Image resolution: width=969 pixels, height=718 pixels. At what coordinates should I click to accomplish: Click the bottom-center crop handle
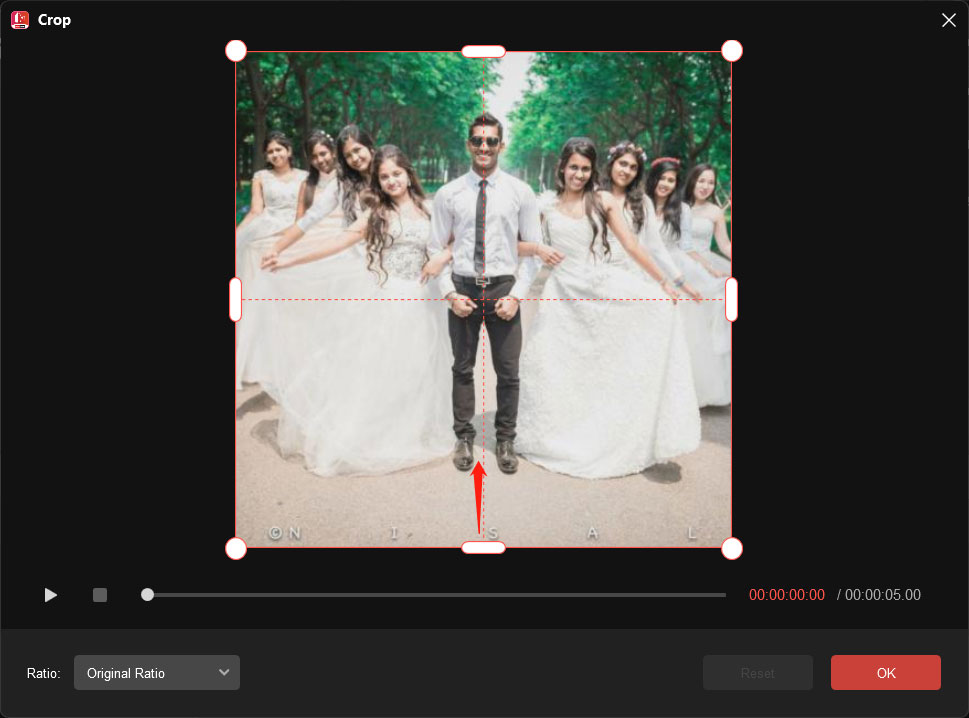484,547
